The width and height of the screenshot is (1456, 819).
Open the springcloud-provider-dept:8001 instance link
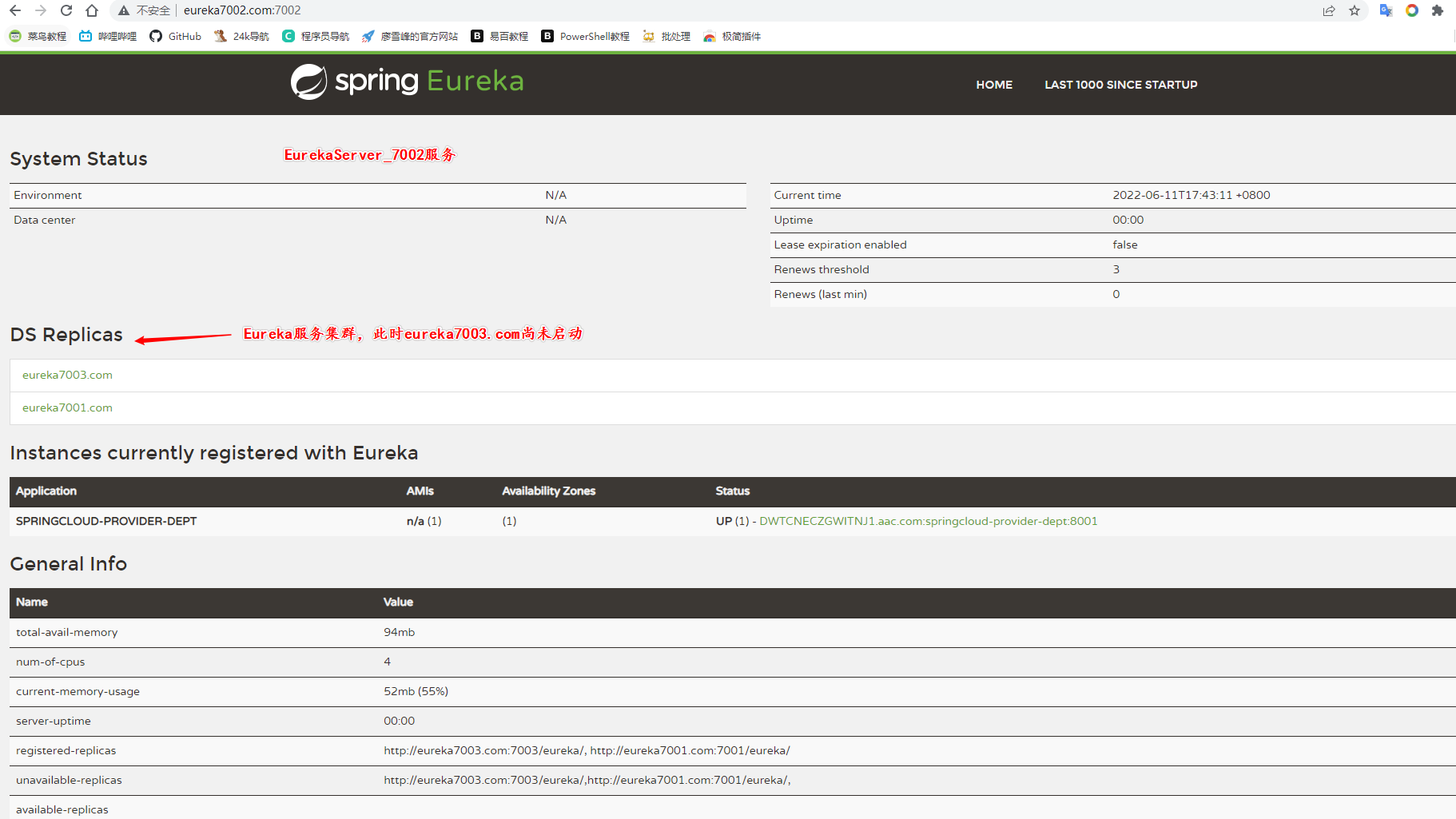point(928,521)
